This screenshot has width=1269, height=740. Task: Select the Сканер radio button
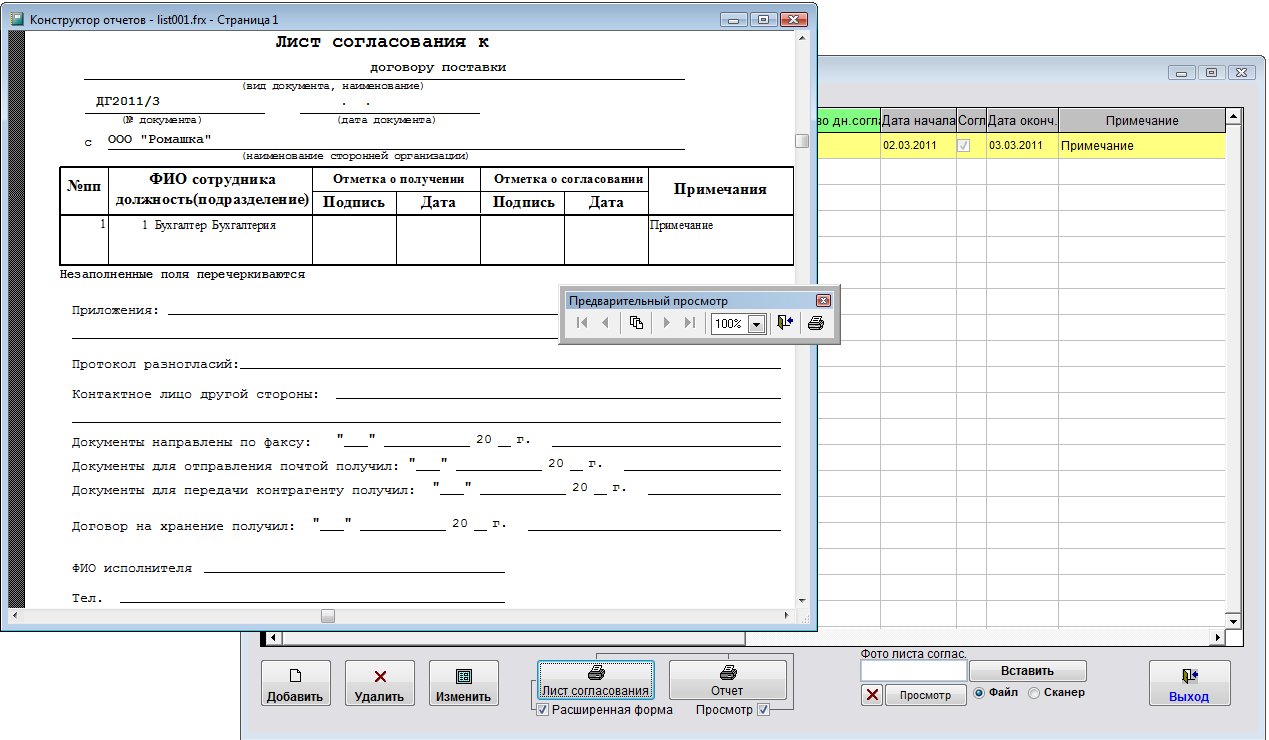(x=1034, y=692)
